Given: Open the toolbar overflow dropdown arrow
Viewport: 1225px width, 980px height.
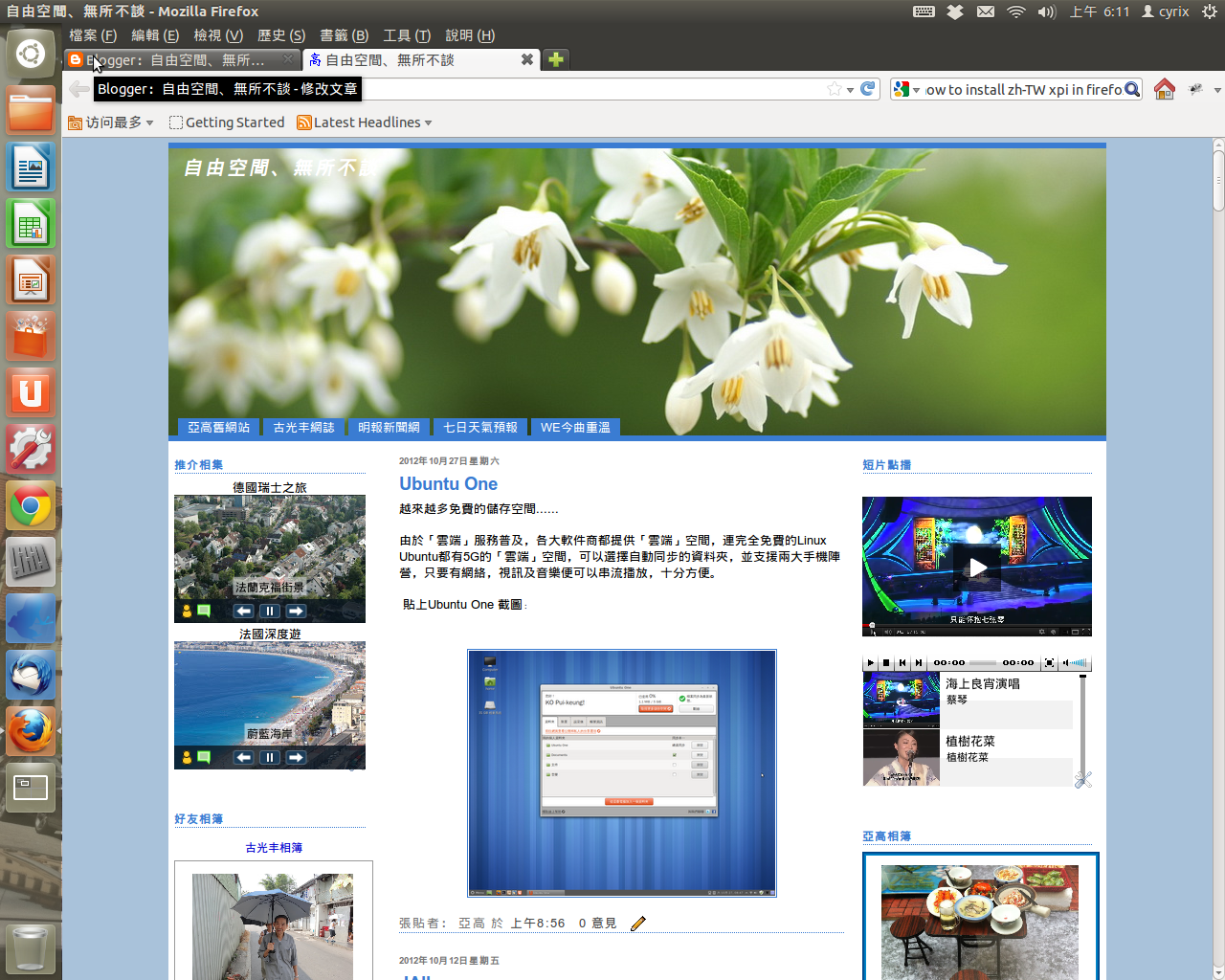Looking at the screenshot, I should click(1217, 90).
